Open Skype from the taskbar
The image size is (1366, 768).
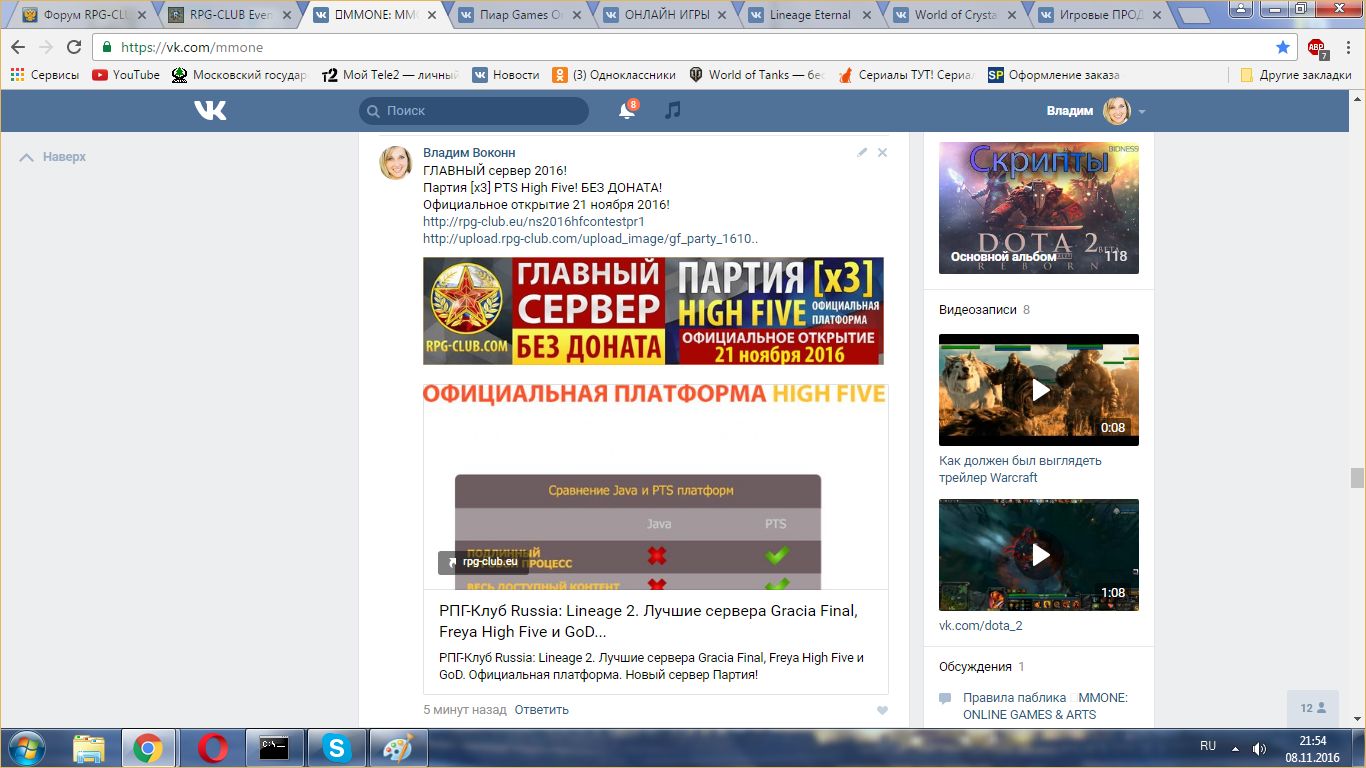[336, 748]
